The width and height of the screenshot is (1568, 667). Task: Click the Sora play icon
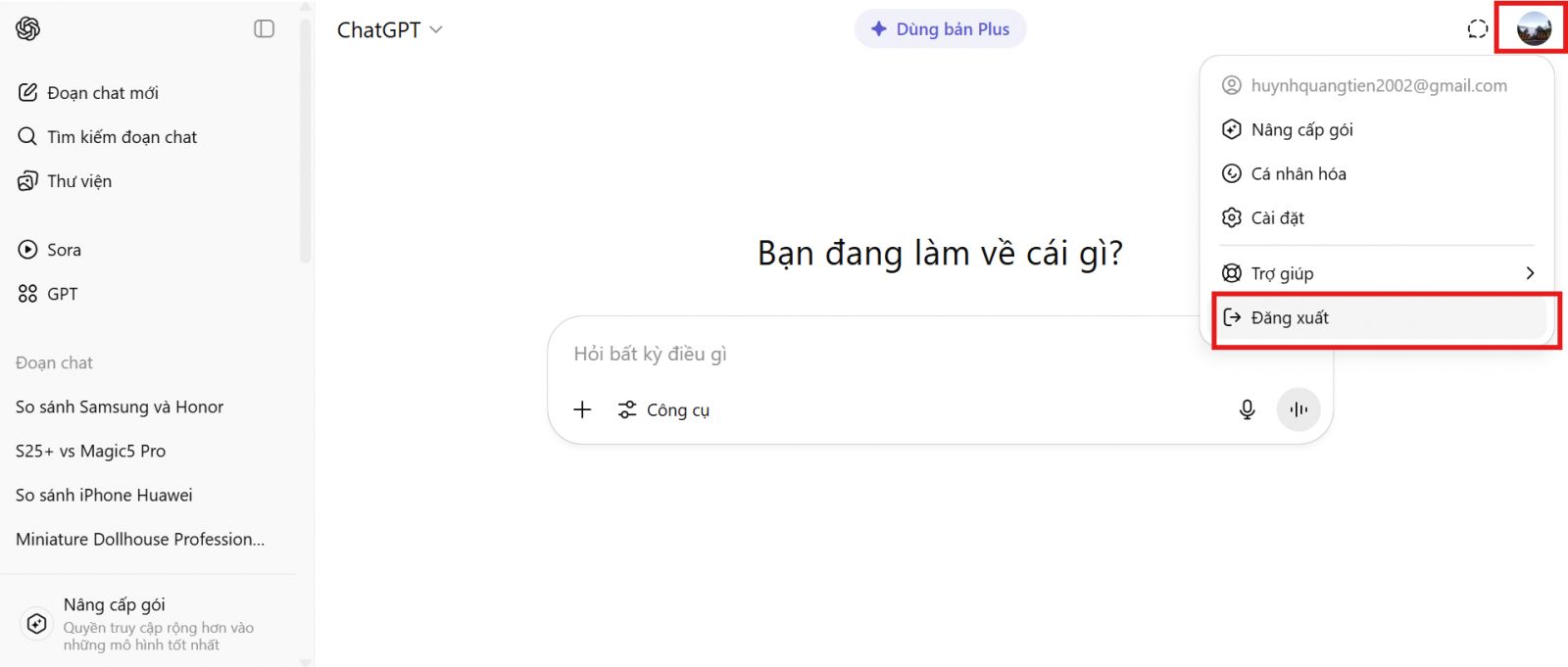(27, 250)
